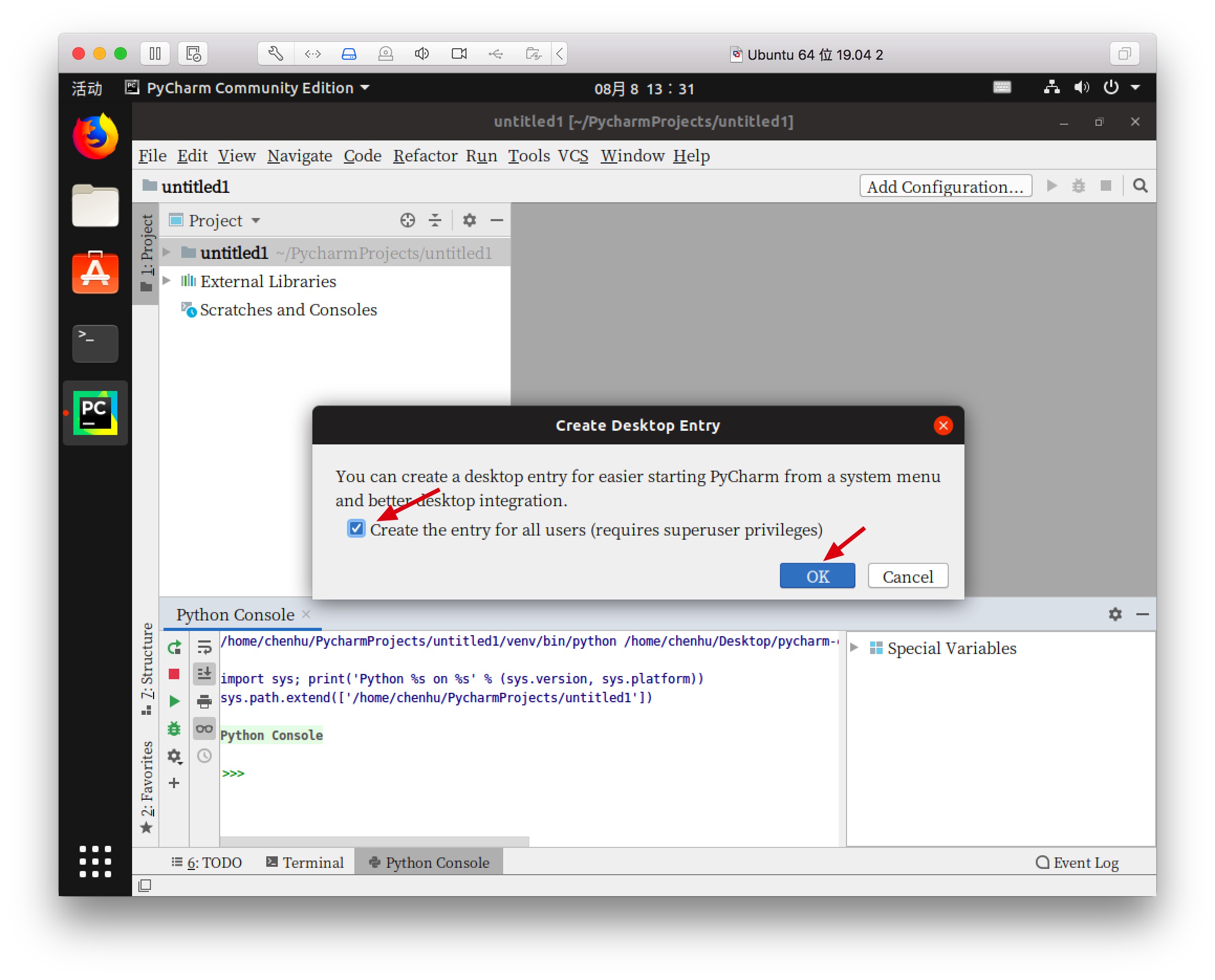The image size is (1215, 980).
Task: Click the print icon in console toolbar
Action: tap(204, 701)
